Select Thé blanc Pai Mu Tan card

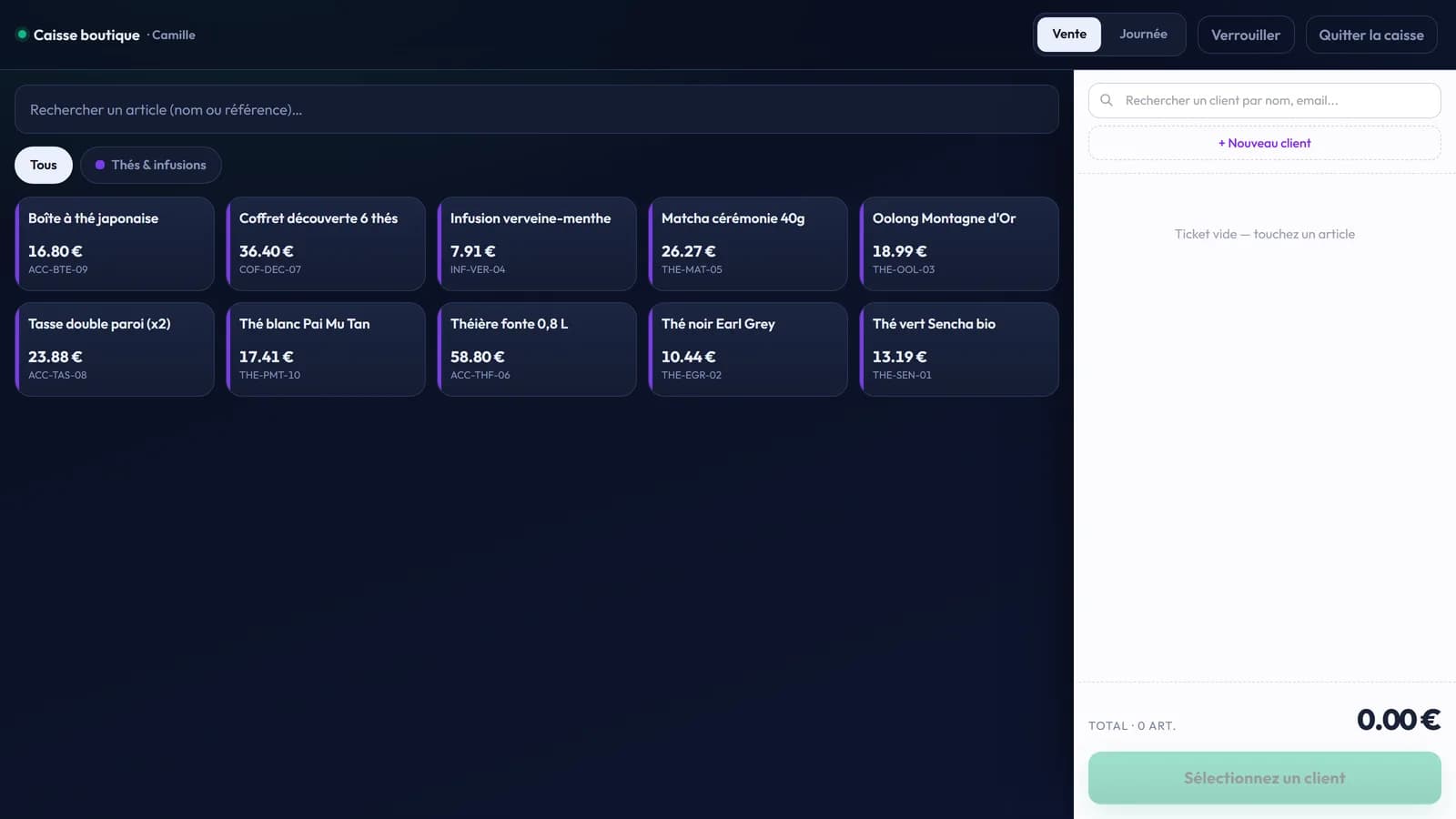326,349
